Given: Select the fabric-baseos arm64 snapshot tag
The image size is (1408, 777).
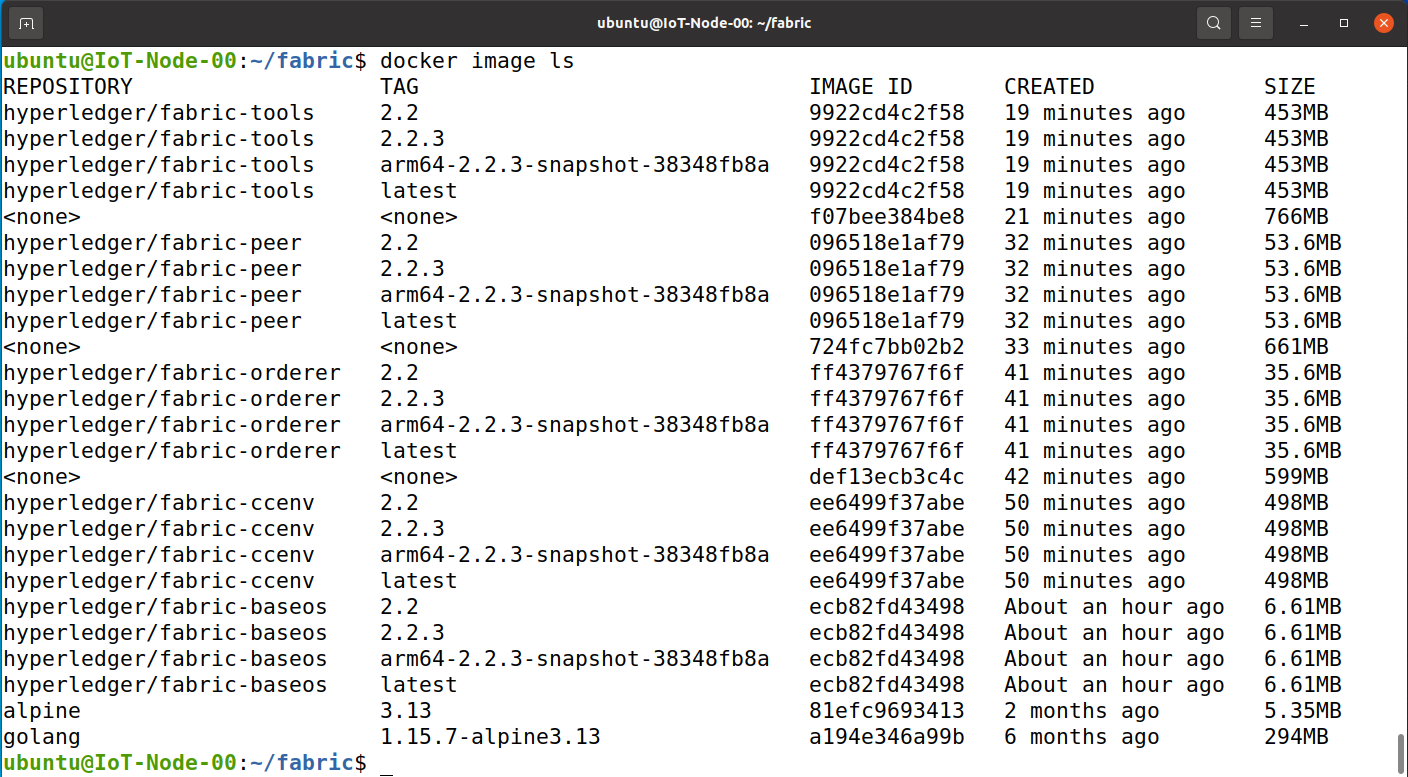Looking at the screenshot, I should [575, 659].
